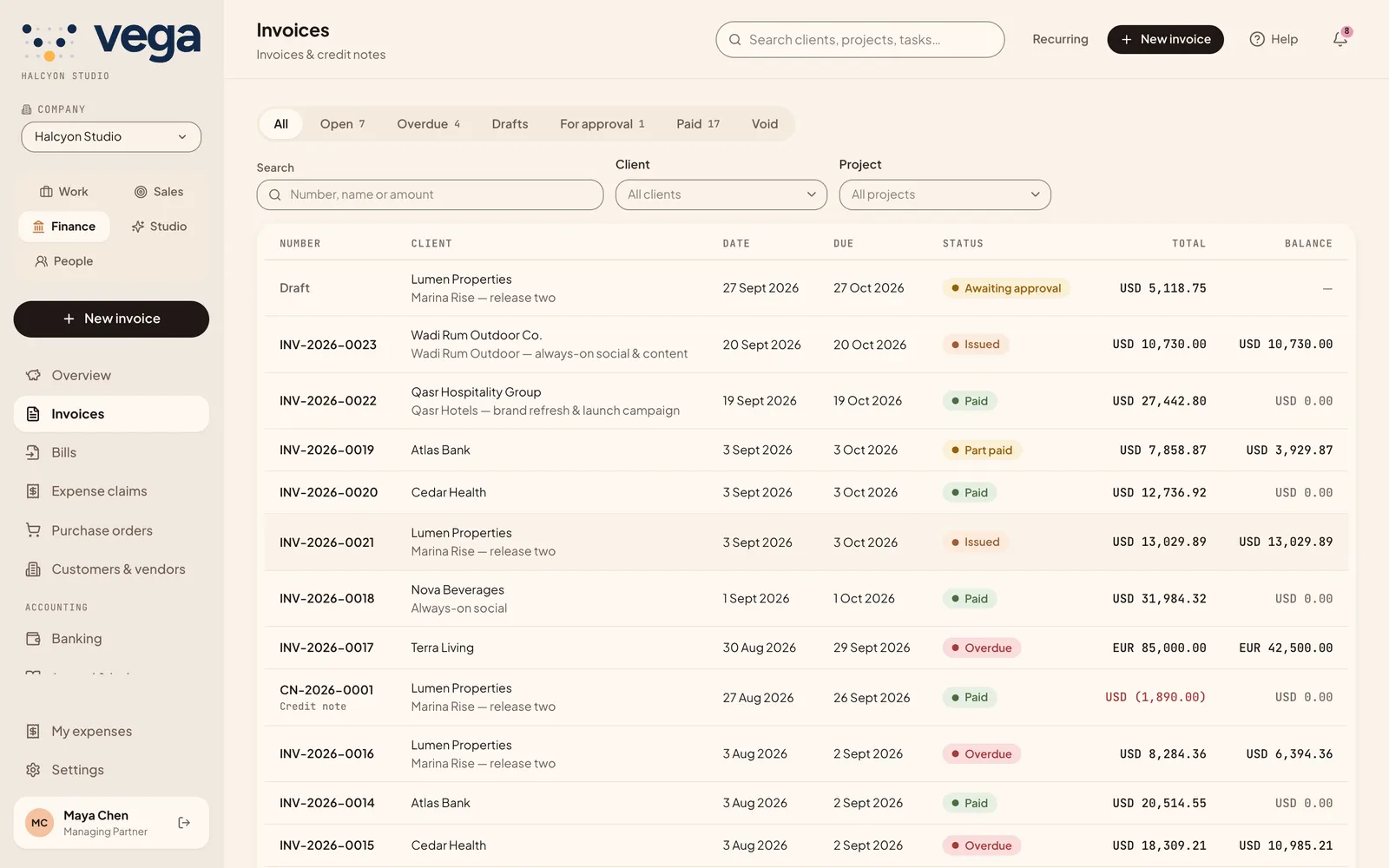Open invoice INV-2026-0018
The image size is (1389, 868).
(x=806, y=599)
